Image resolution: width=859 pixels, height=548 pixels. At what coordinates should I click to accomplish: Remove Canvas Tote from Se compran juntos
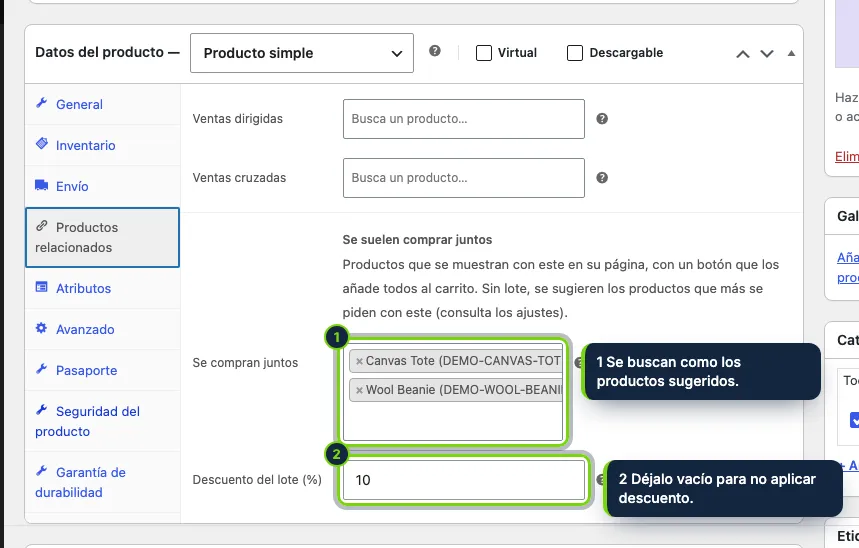pos(359,362)
